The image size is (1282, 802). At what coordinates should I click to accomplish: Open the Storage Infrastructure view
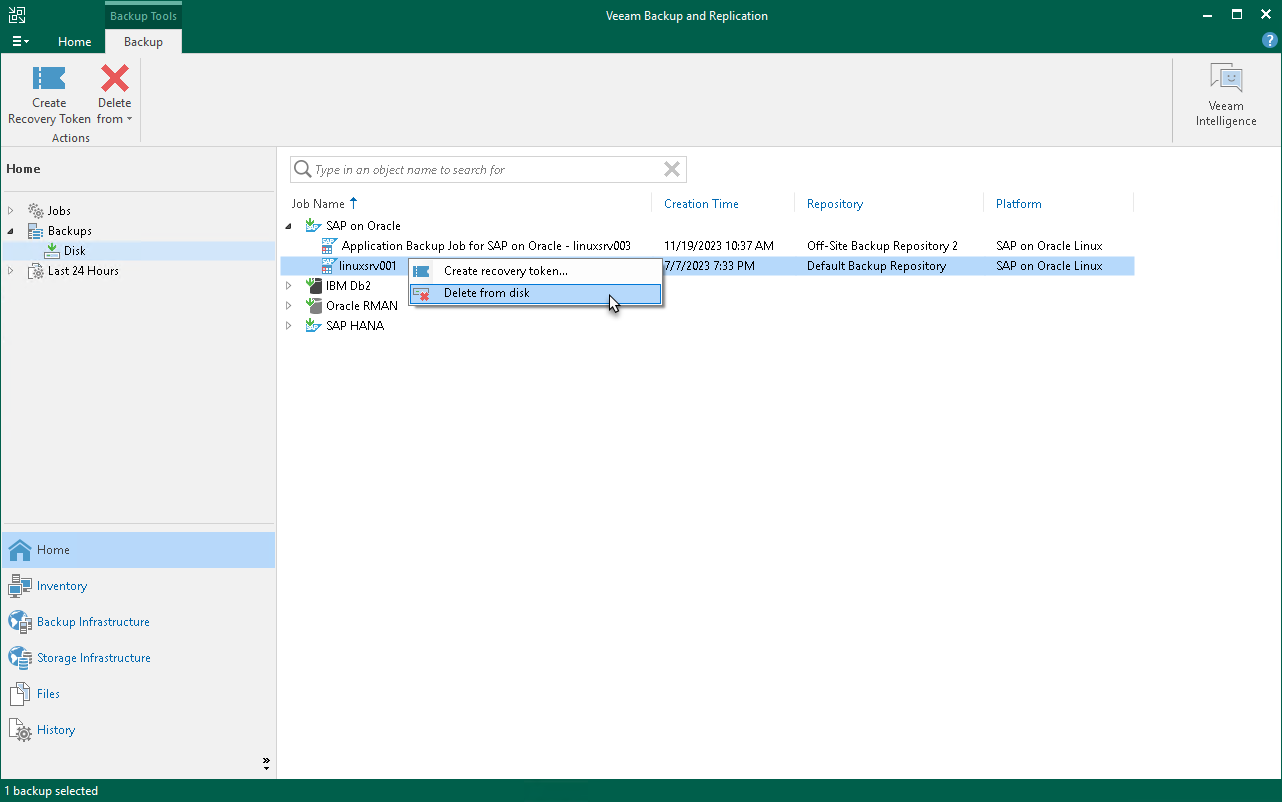point(93,658)
